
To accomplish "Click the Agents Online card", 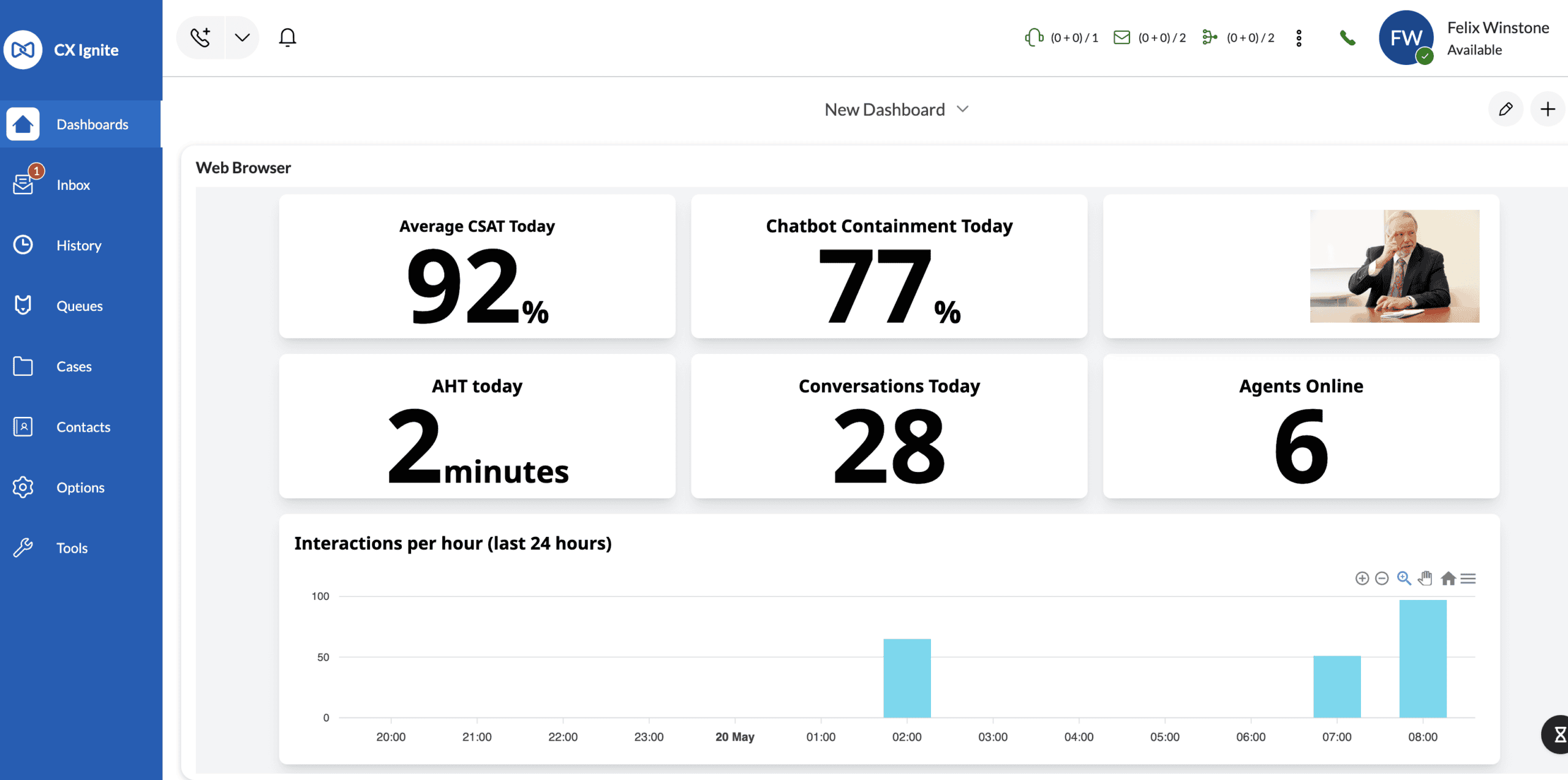I will [x=1301, y=426].
